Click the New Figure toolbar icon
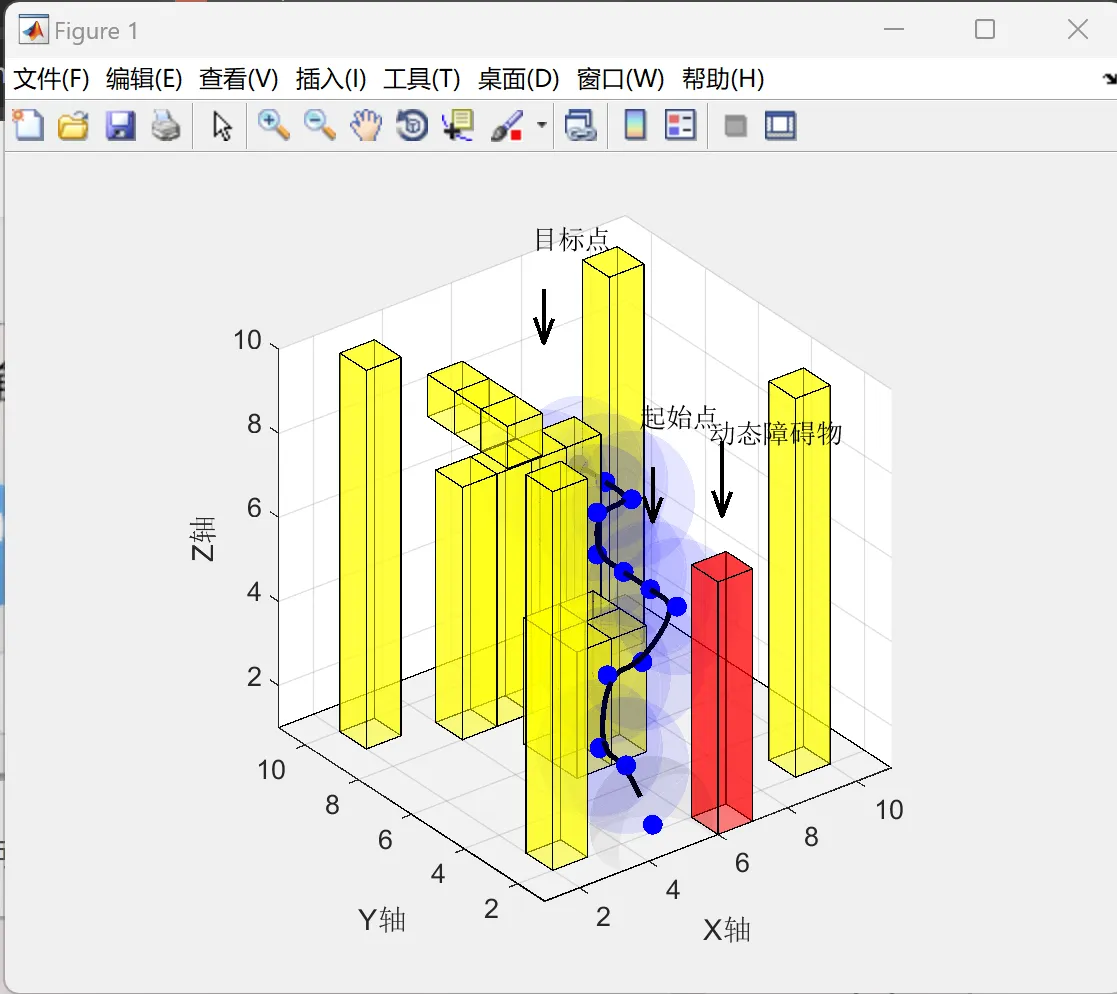 coord(28,125)
